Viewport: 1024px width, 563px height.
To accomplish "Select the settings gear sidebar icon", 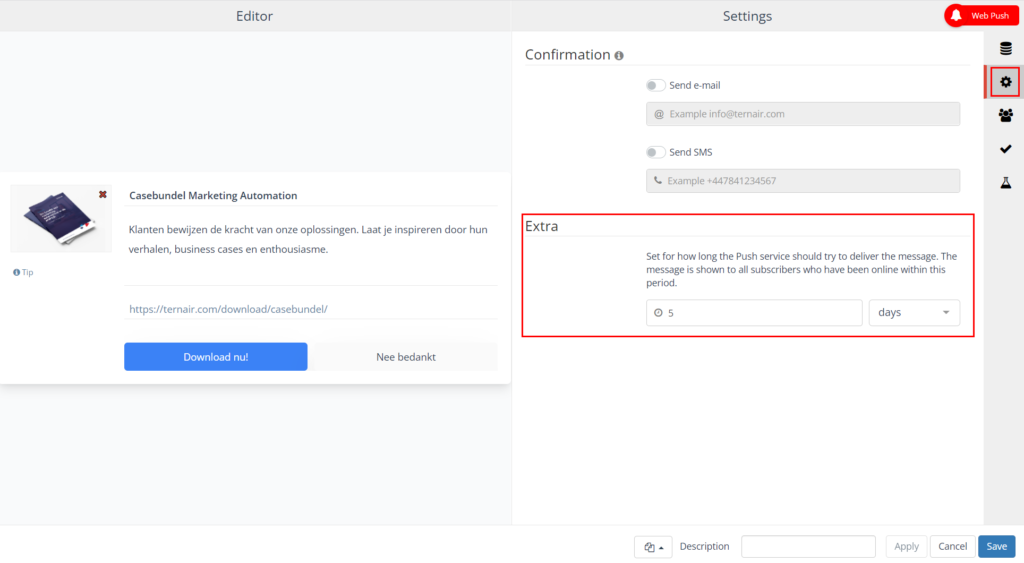I will (1005, 82).
